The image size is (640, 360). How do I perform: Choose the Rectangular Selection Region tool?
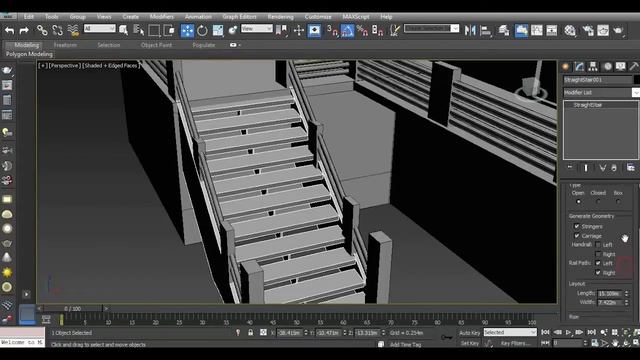(154, 30)
